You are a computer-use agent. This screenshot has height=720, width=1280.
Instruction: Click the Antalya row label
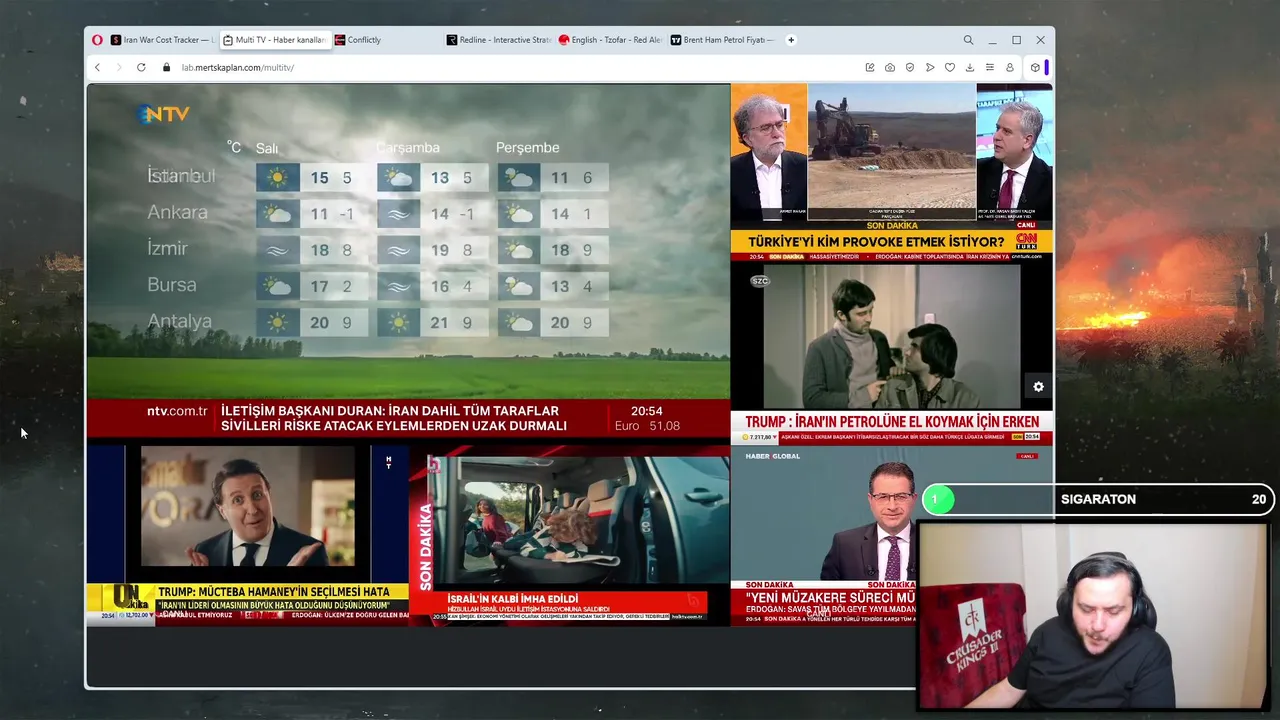pyautogui.click(x=180, y=321)
